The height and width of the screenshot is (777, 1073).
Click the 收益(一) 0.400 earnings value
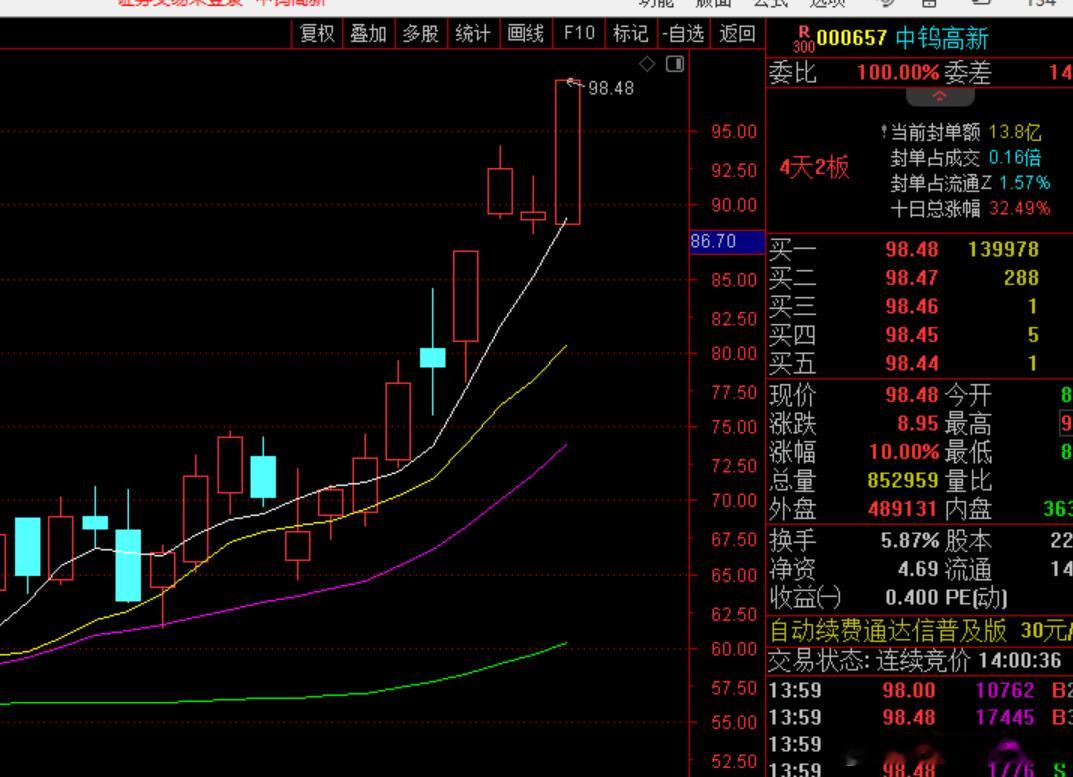(913, 598)
